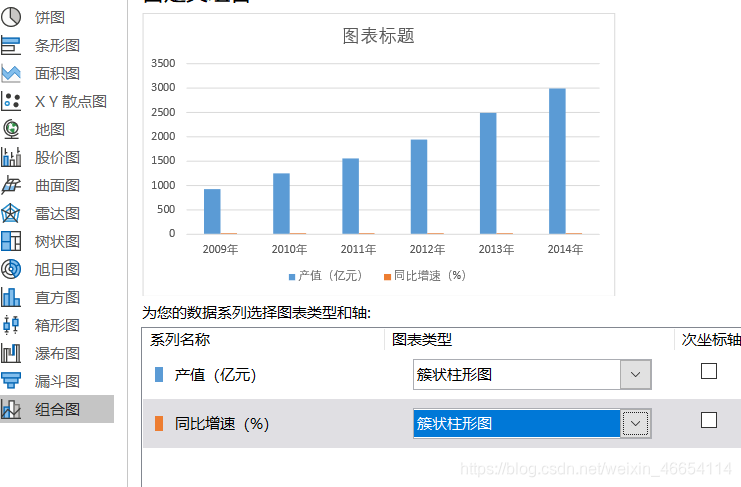The image size is (741, 487).
Task: Click the 饼图 label in chart list
Action: pyautogui.click(x=50, y=17)
